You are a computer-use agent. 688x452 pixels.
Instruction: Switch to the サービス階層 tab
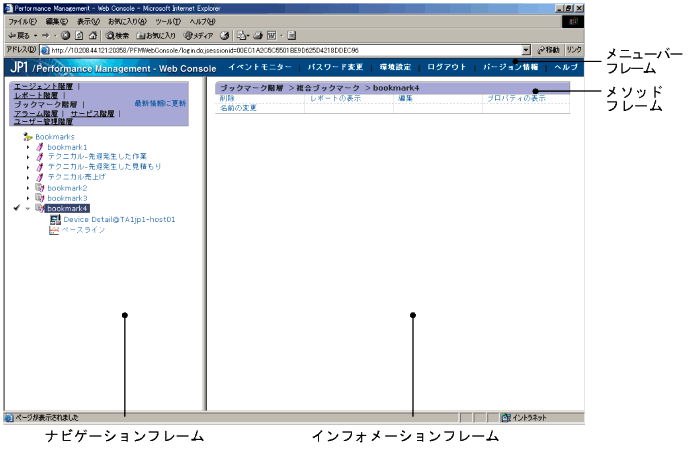click(x=92, y=113)
